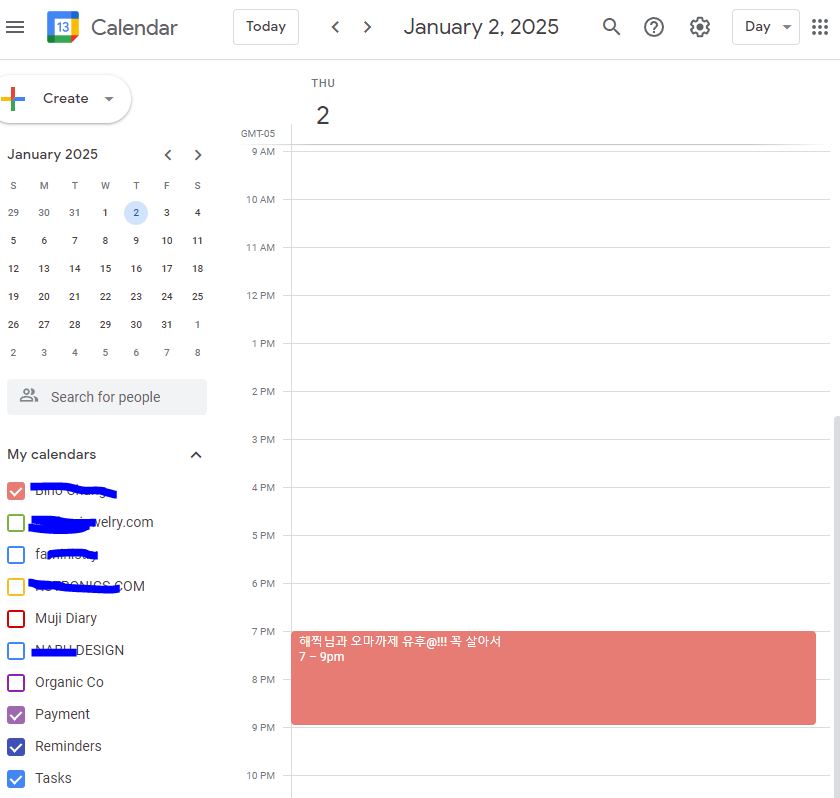Open the 7 – 9pm event

click(x=553, y=678)
